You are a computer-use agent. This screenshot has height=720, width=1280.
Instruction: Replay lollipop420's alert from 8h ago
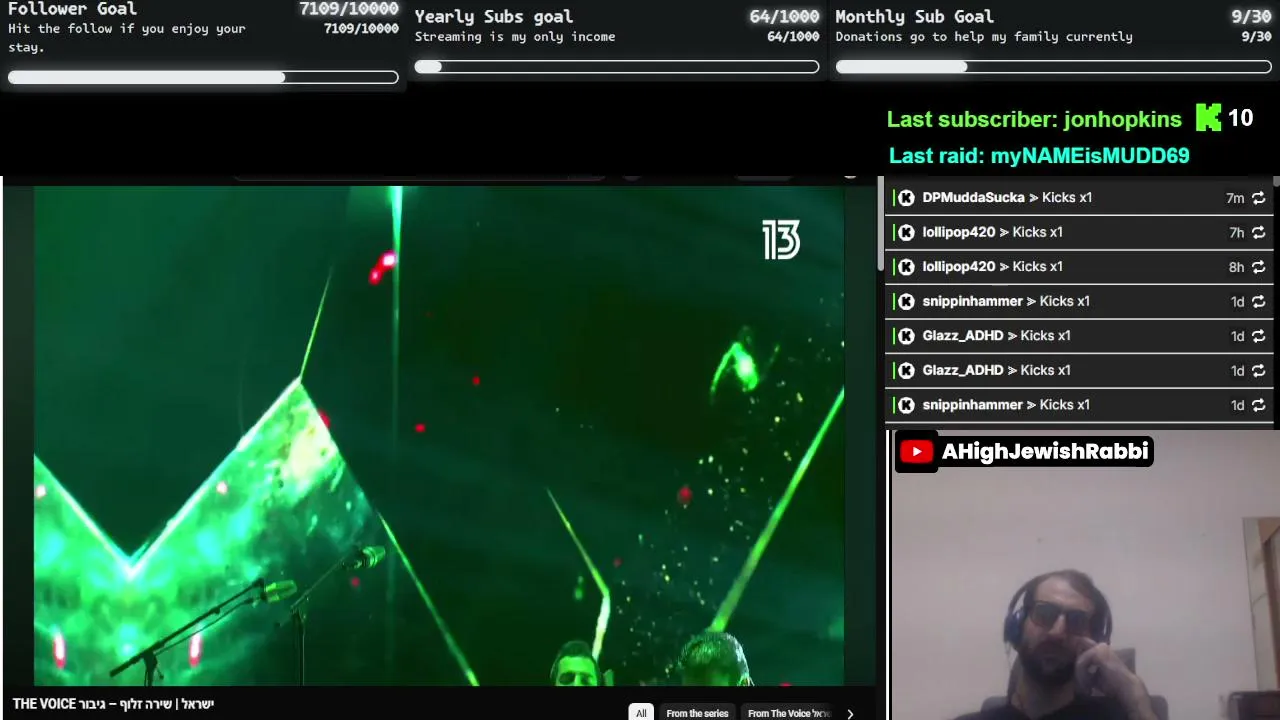1258,267
